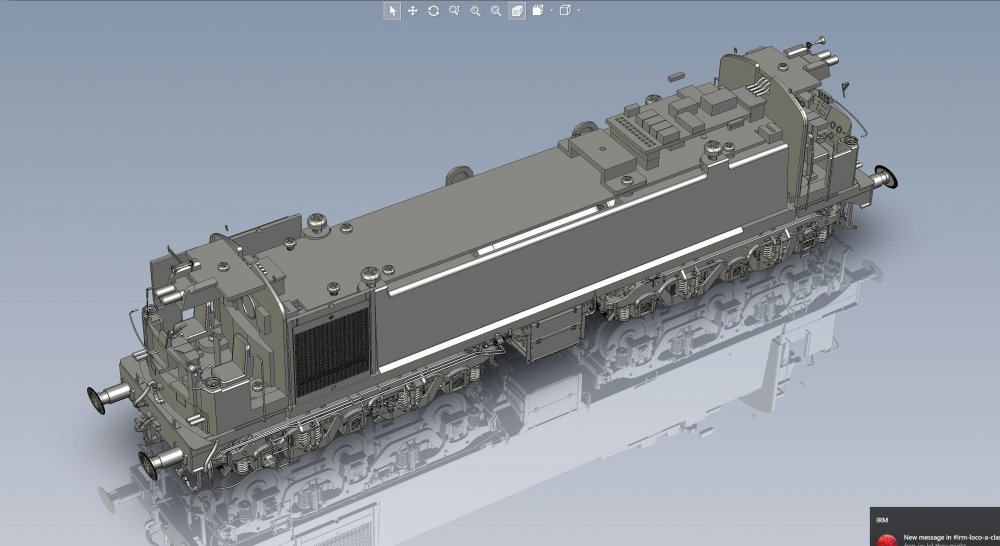Click the wireframe box view icon

click(x=565, y=10)
